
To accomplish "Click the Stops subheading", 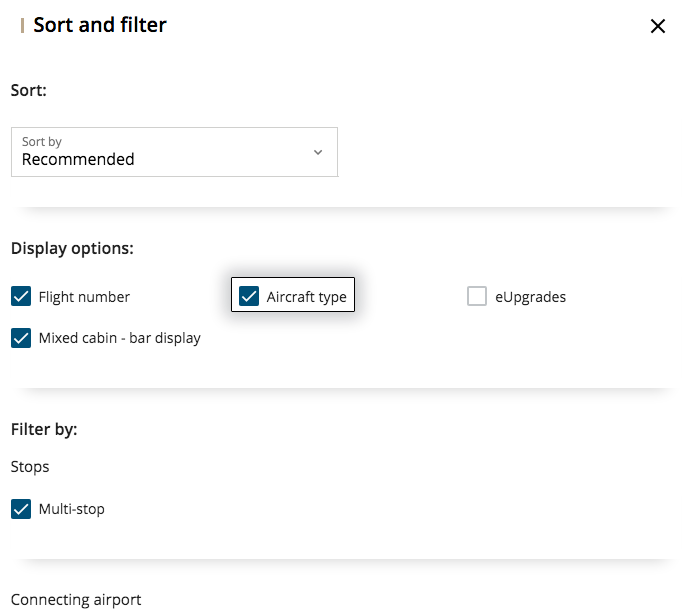I will 30,467.
